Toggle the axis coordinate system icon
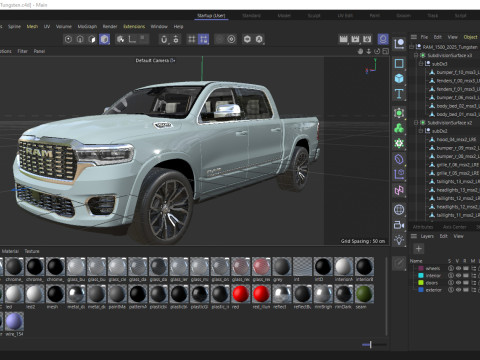Viewport: 480px width, 360px height. point(132,39)
